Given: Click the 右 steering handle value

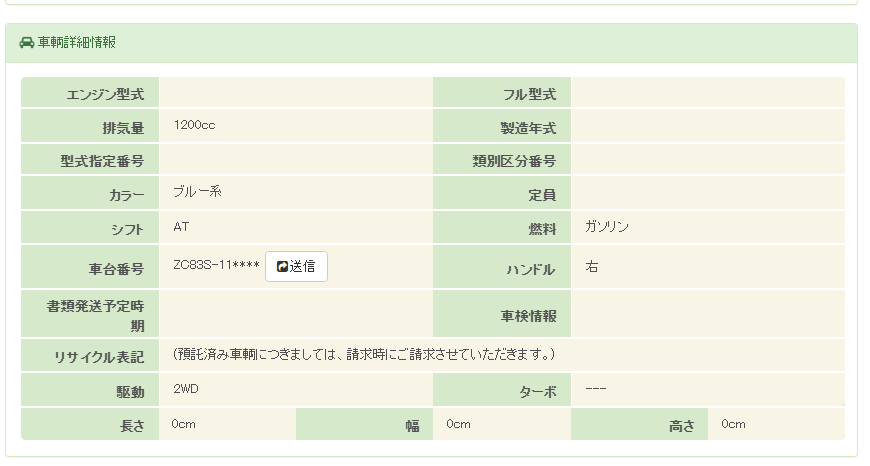Looking at the screenshot, I should point(592,268).
